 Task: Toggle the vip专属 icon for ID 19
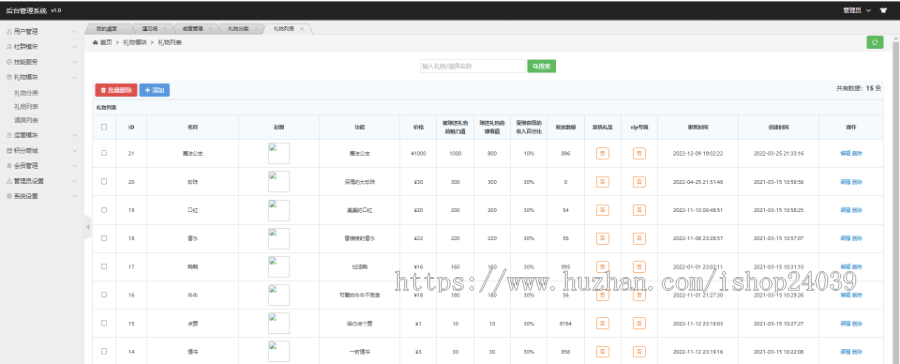click(x=639, y=210)
